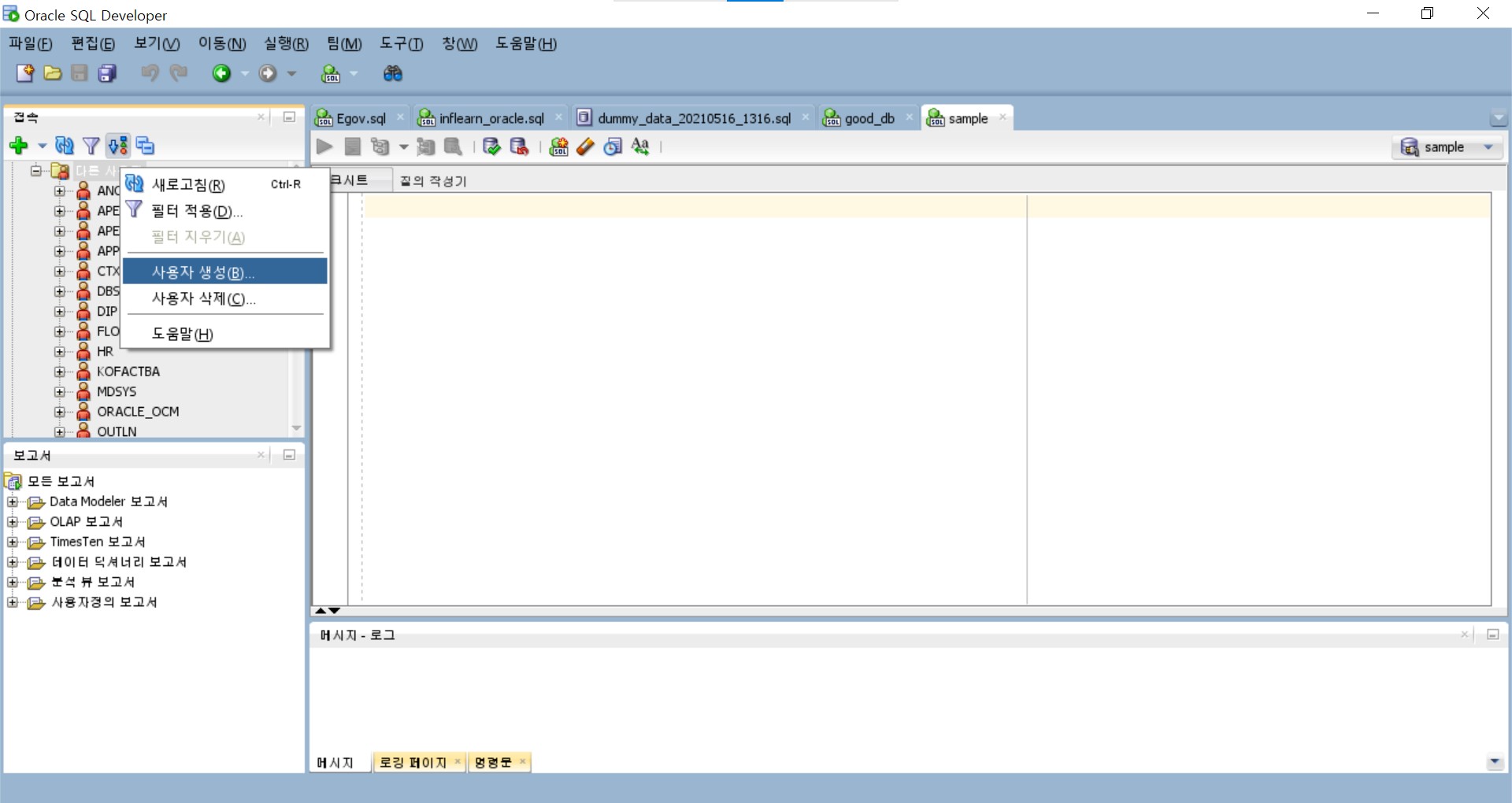Expand Data Modeler 보고서 folder
This screenshot has width=1512, height=803.
tap(13, 501)
